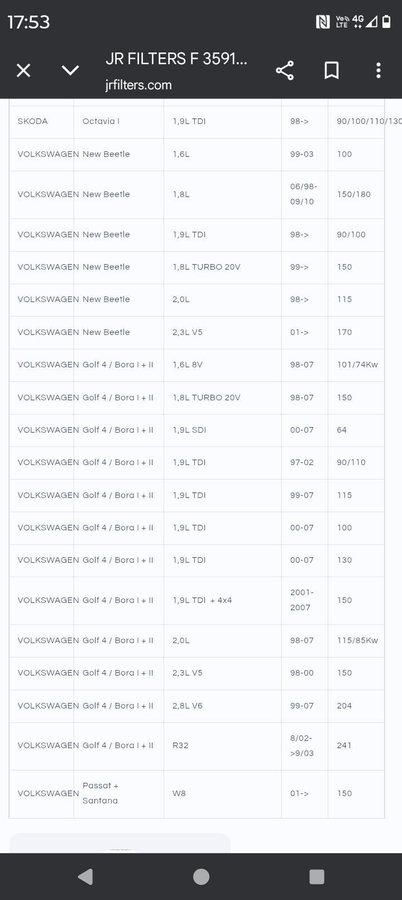Tap the 1,9L TDI + 4x4 cell

(222, 600)
